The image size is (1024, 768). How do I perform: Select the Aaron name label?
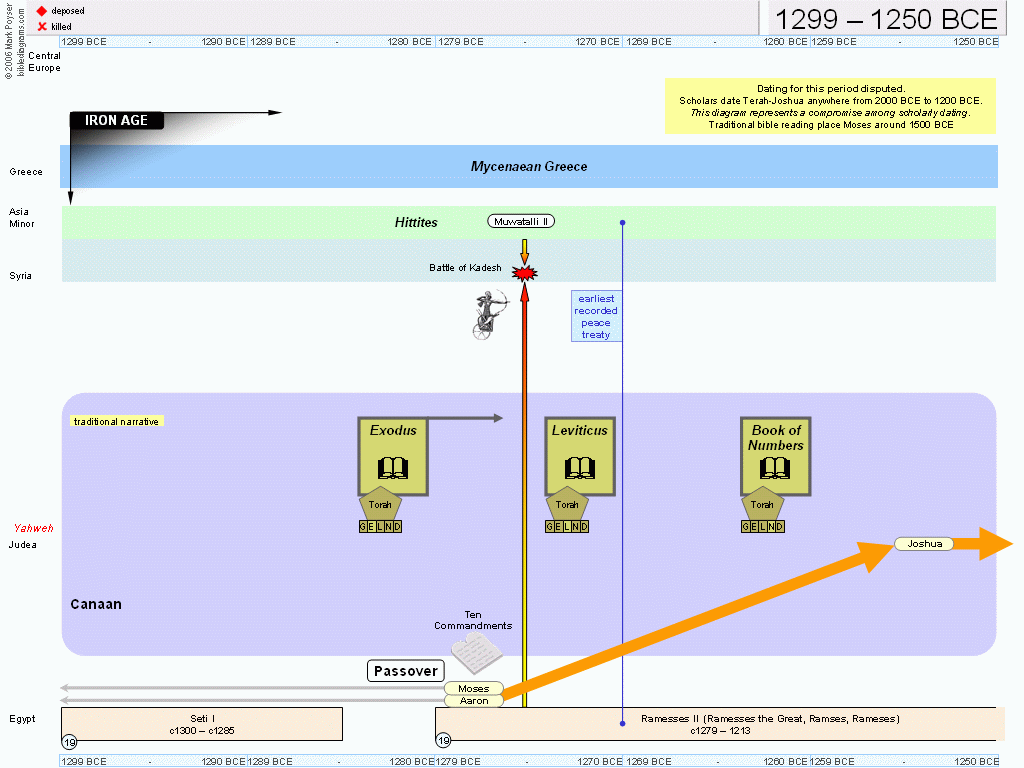coord(473,701)
